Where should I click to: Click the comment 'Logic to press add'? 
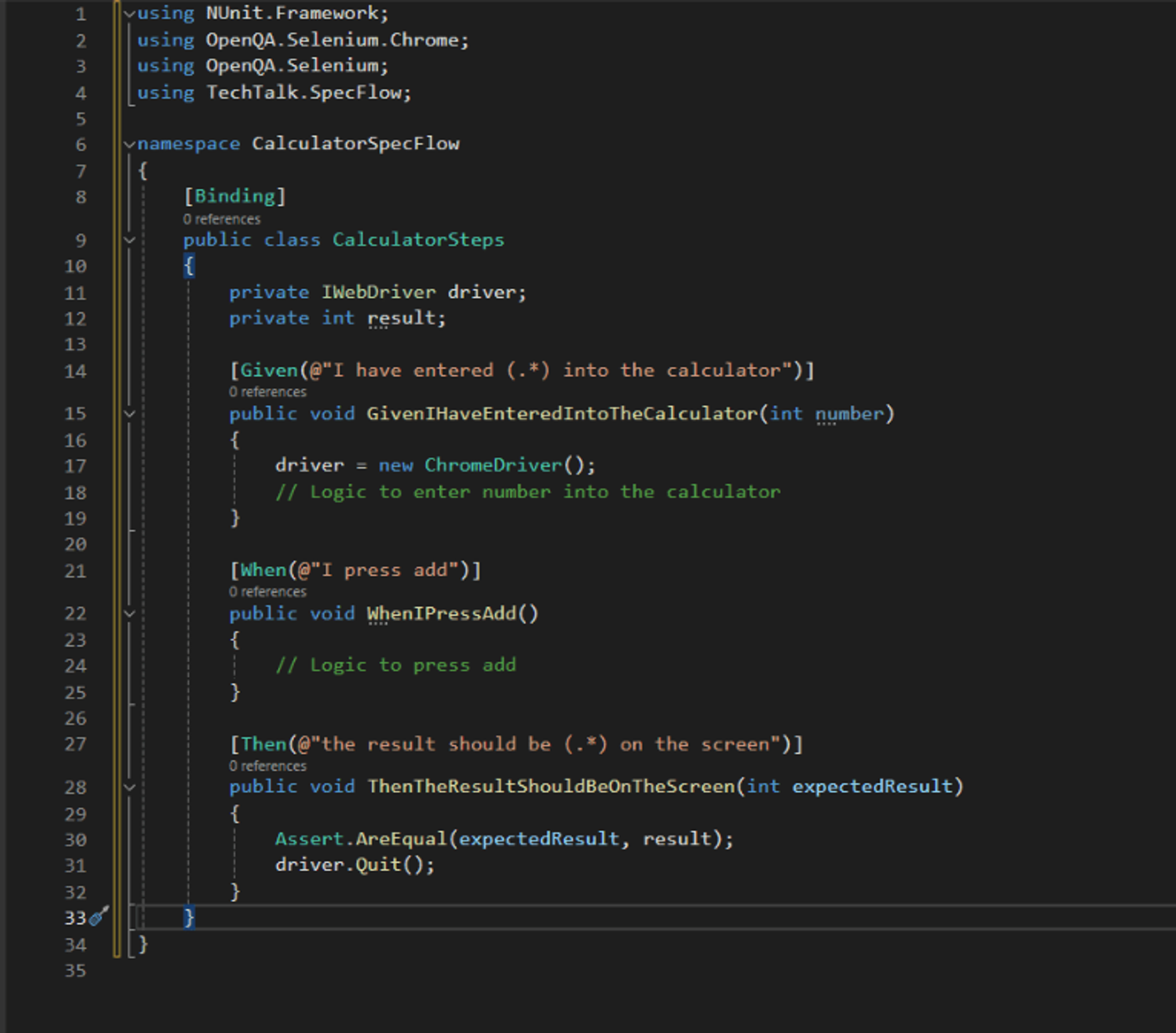coord(396,665)
